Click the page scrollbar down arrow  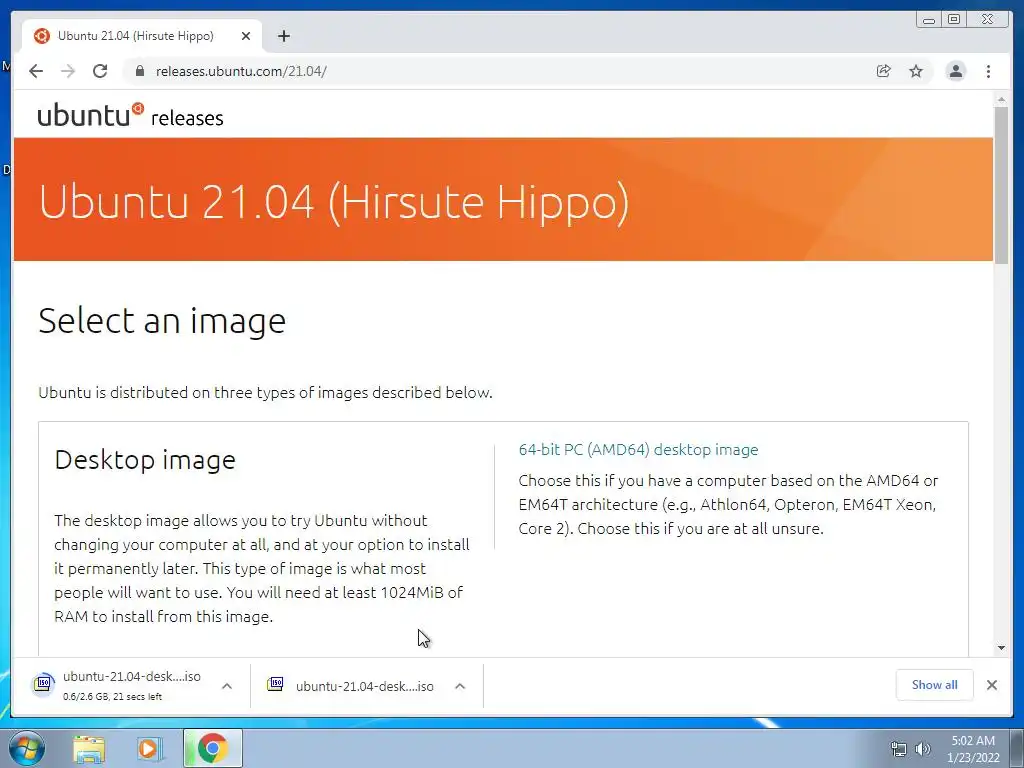(x=1001, y=648)
